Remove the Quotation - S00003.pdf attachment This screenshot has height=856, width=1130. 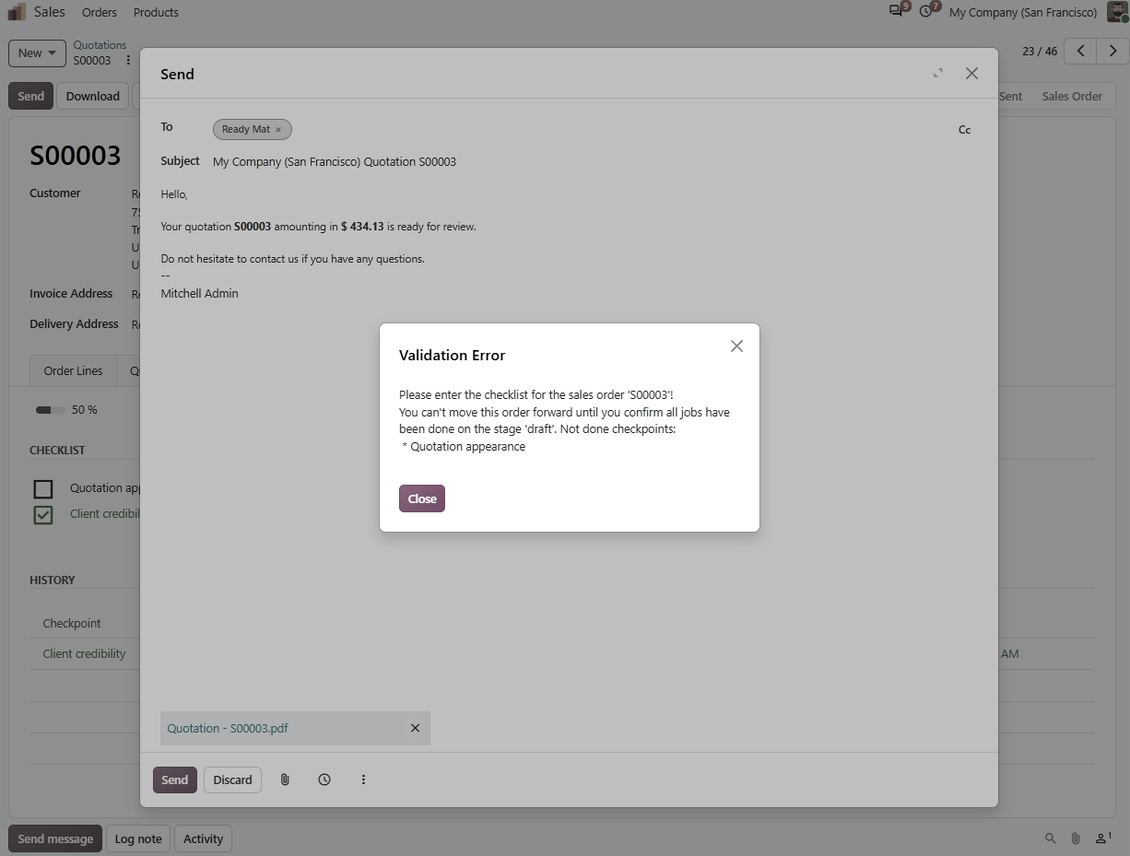tap(415, 728)
